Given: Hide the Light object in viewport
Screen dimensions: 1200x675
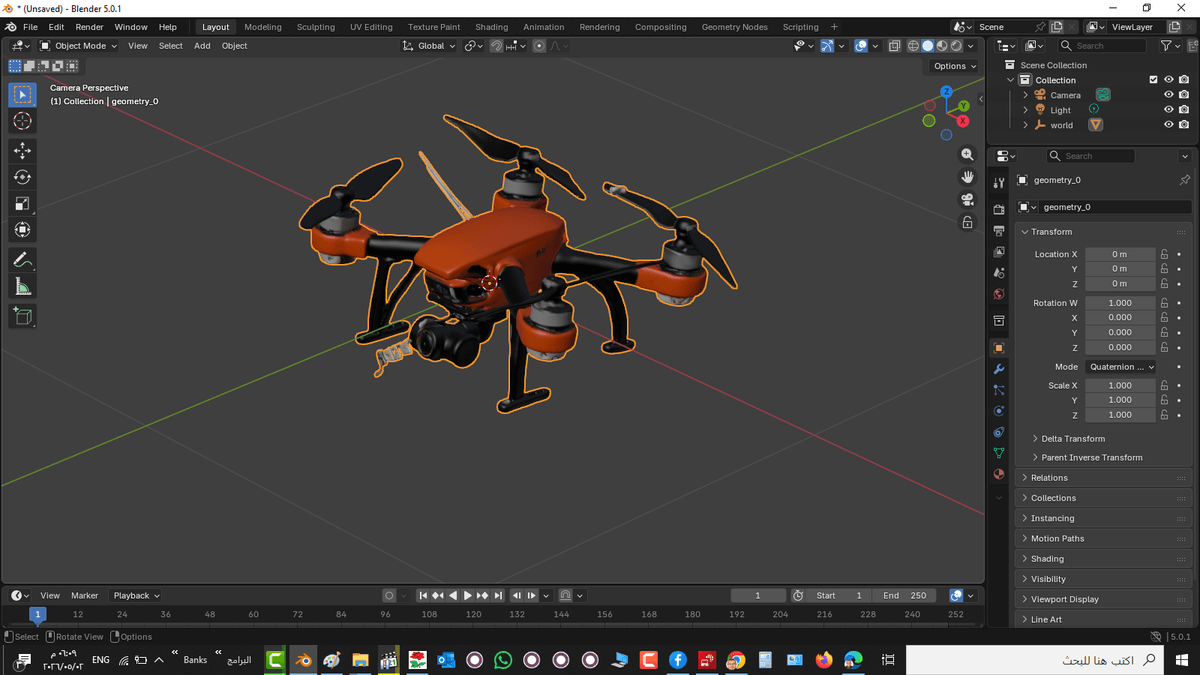Looking at the screenshot, I should tap(1168, 110).
